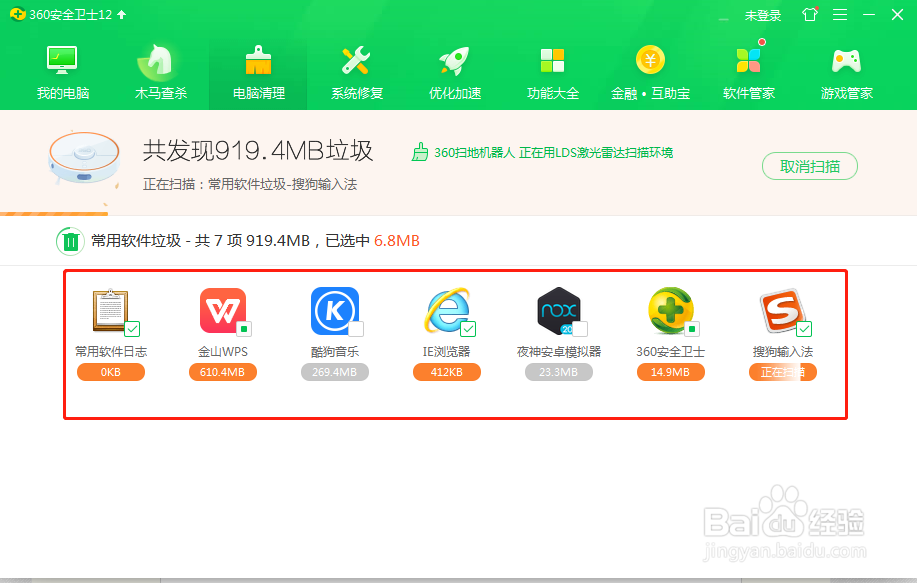Click the 酷狗音乐 app icon

click(335, 310)
